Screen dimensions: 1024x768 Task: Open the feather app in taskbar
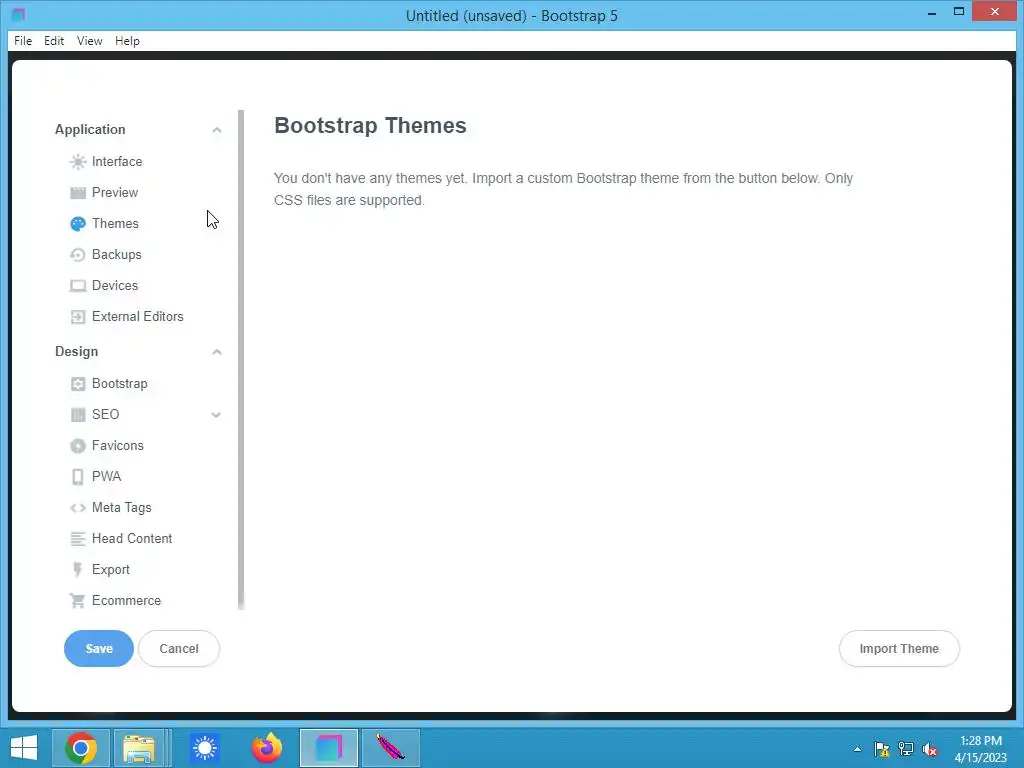tap(391, 748)
